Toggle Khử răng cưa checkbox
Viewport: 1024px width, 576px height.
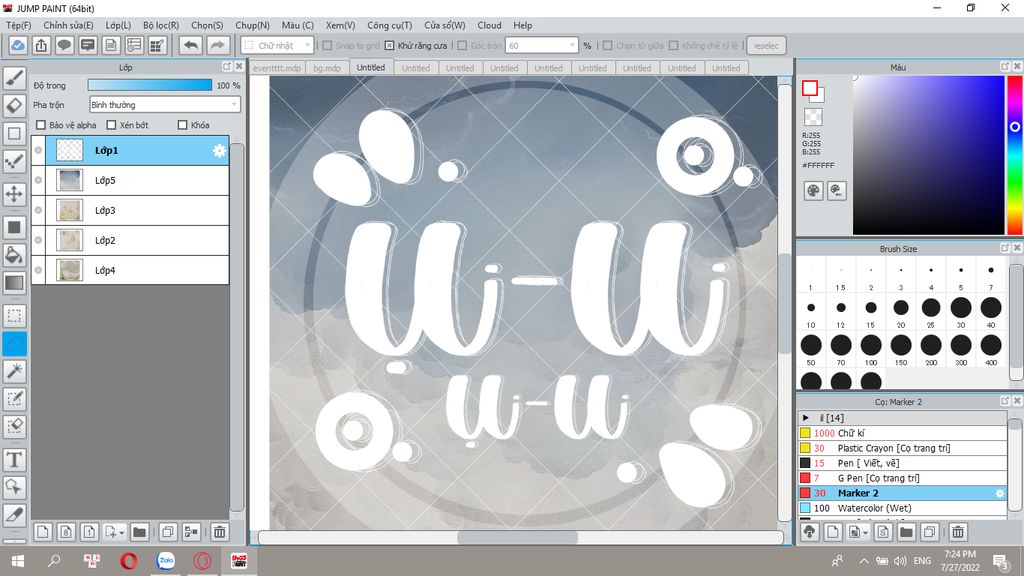point(389,46)
